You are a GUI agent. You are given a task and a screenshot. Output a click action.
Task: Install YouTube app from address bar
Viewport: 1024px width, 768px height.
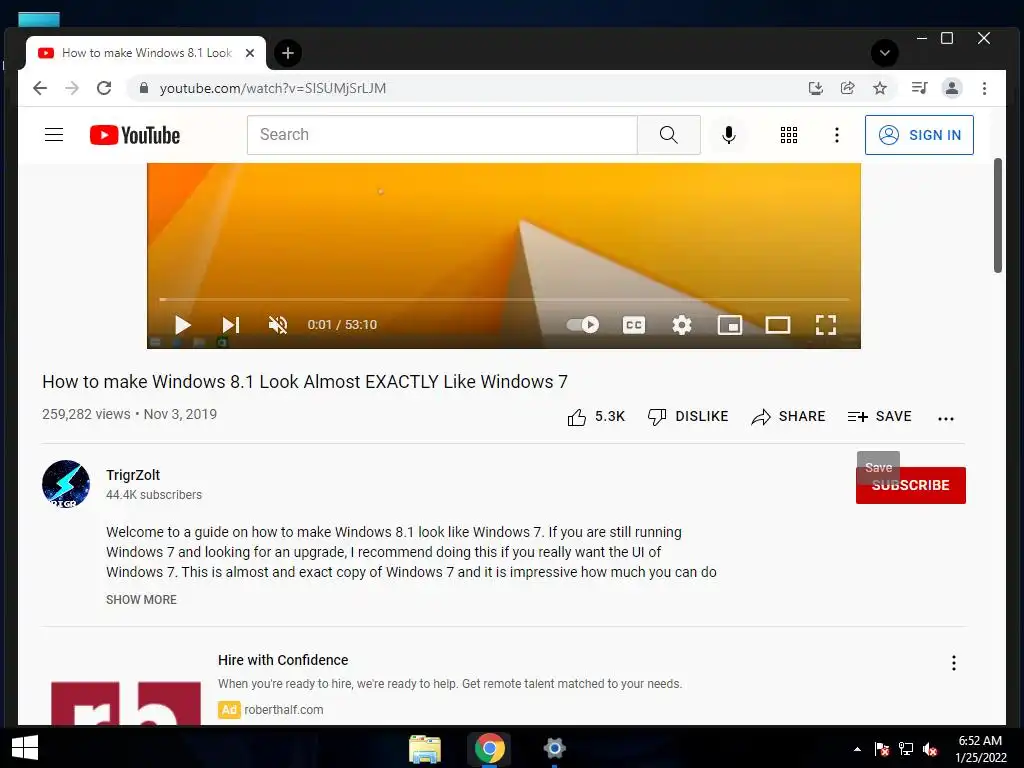[x=815, y=88]
